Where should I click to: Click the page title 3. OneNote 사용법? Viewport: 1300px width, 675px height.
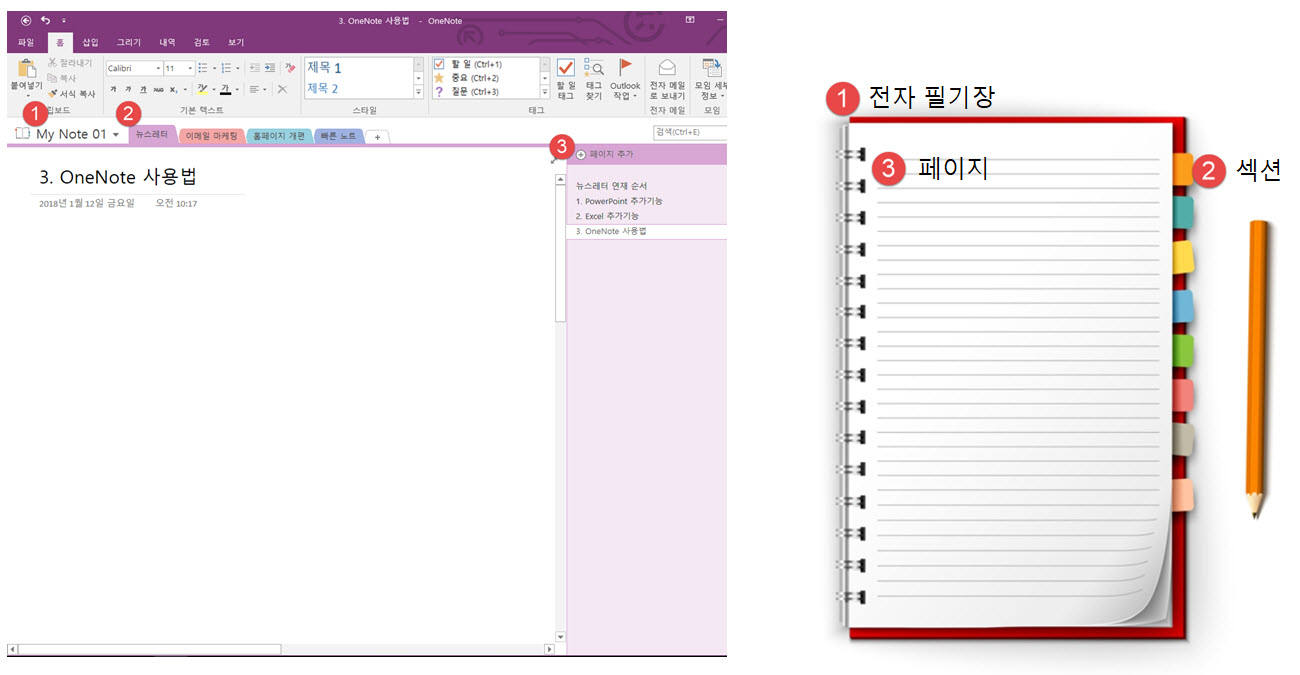coord(118,177)
